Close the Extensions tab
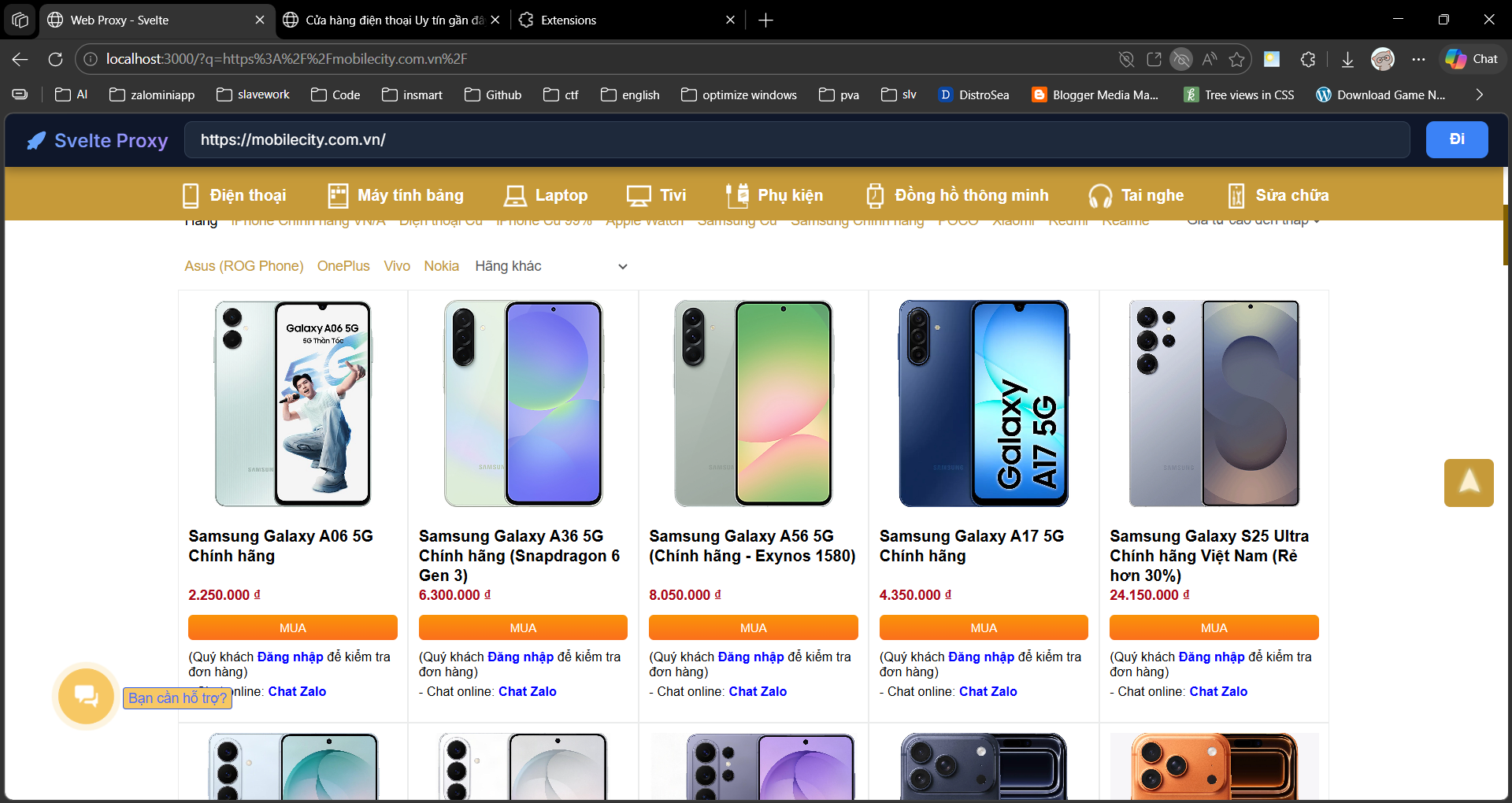Screen dimensions: 1512x803 730,20
